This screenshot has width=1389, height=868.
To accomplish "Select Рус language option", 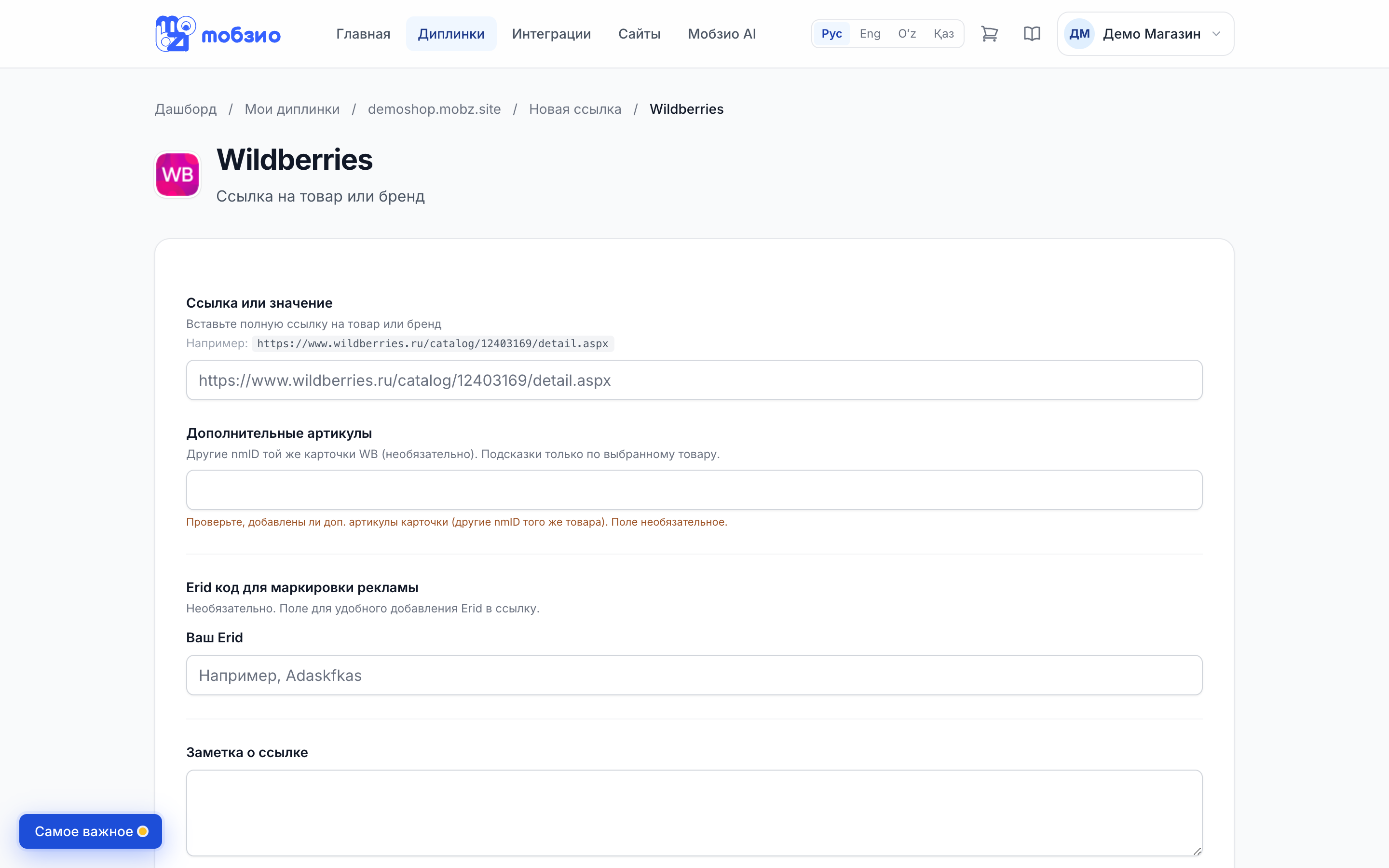I will (831, 34).
